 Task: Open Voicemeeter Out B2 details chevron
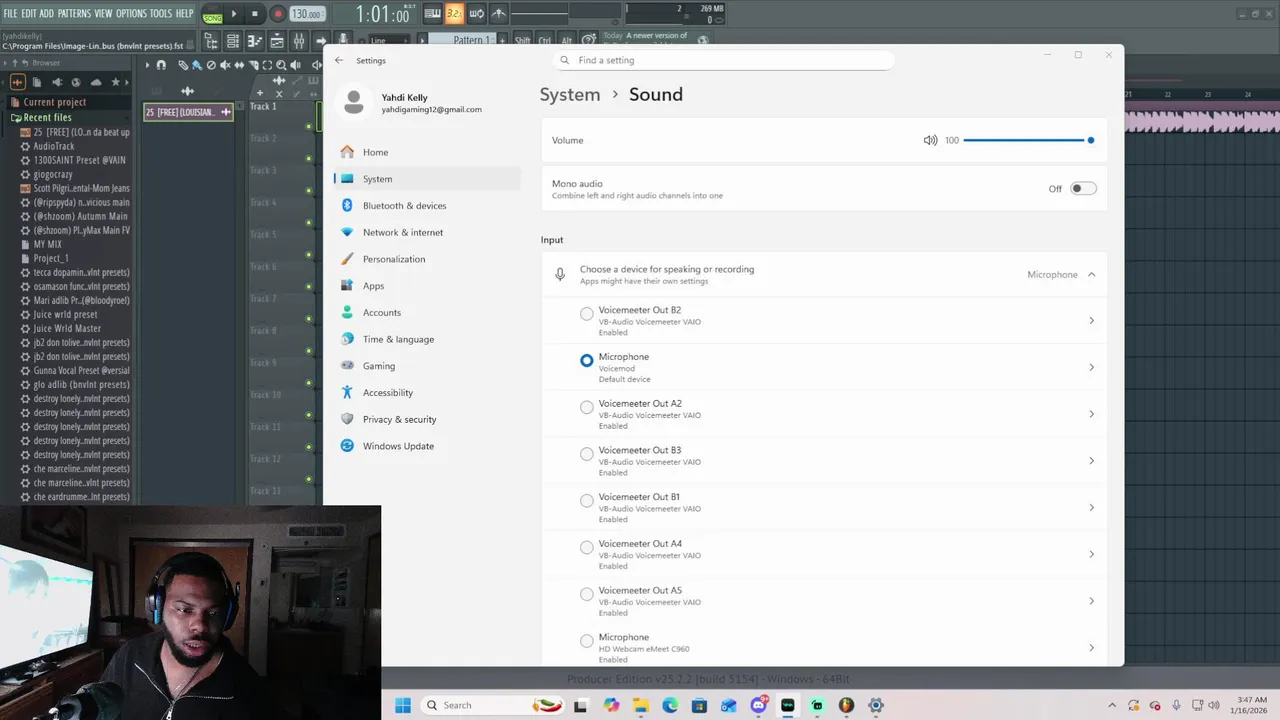pos(1091,320)
